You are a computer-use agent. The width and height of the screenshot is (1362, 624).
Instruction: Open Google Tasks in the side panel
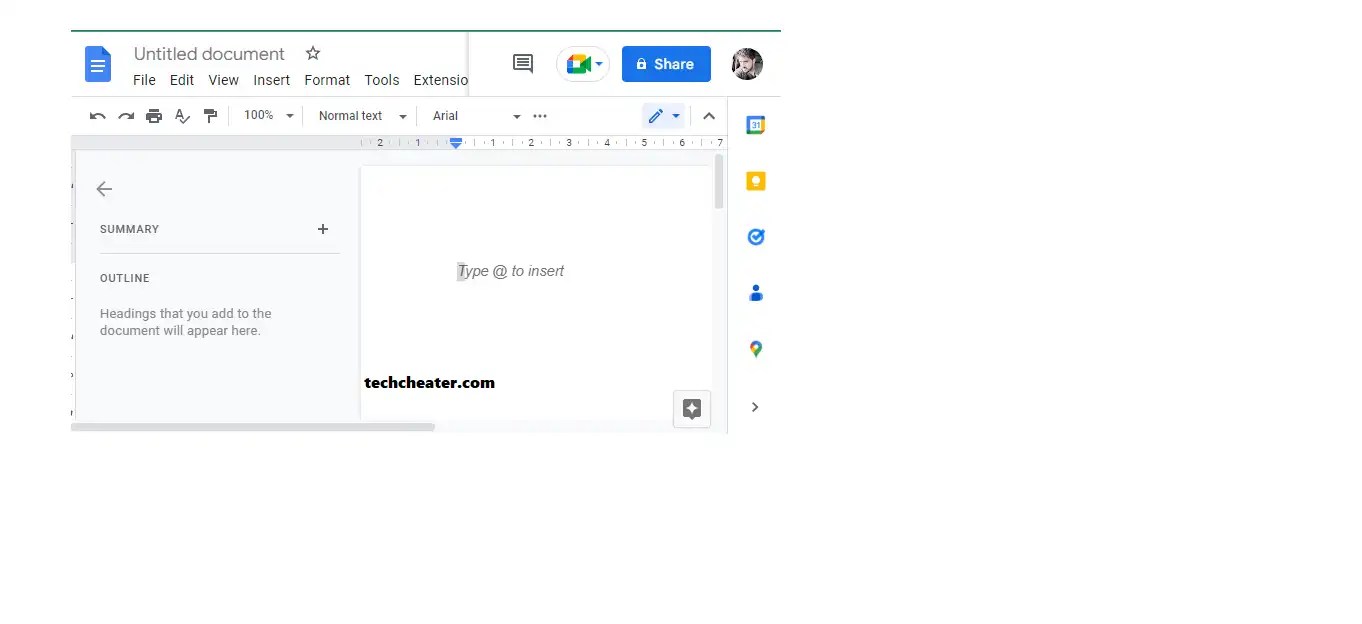pyautogui.click(x=755, y=236)
